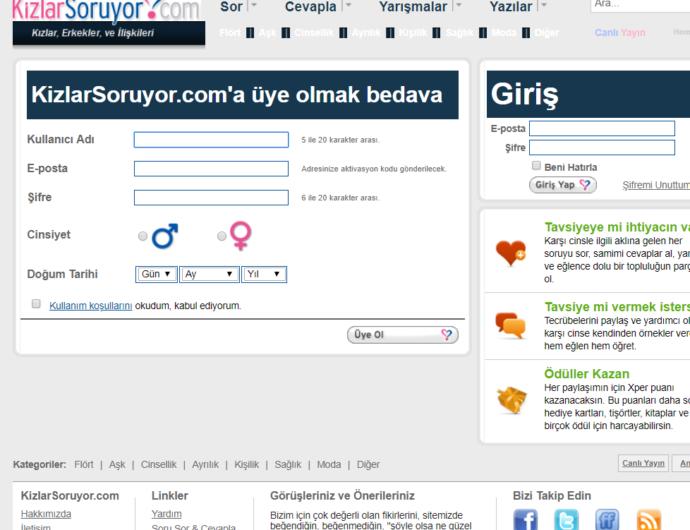Open Ayrılık in the footer Kategoriler row

[205, 464]
